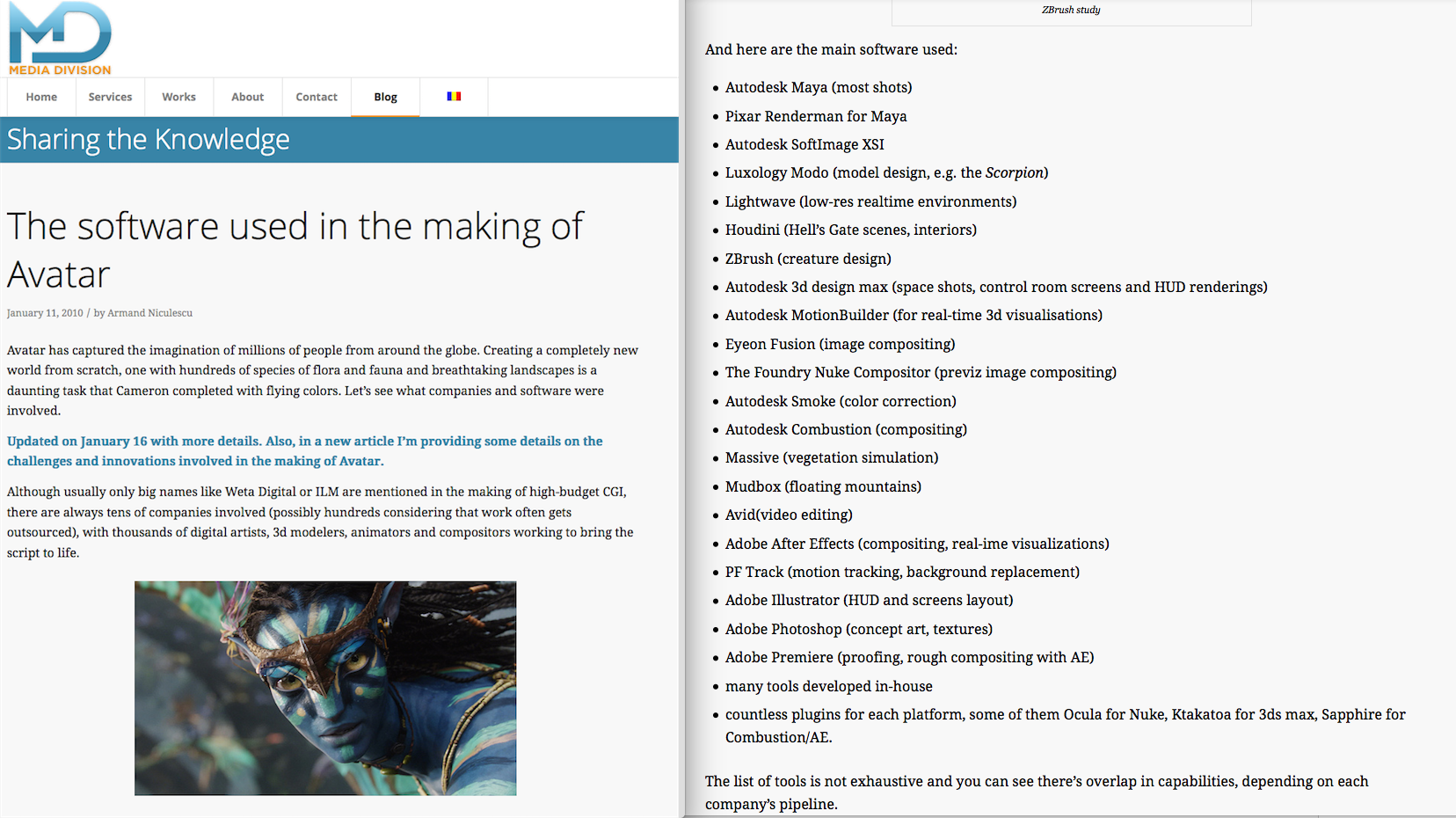The width and height of the screenshot is (1456, 818).
Task: Click the Adobe Illustrator item
Action: click(869, 600)
